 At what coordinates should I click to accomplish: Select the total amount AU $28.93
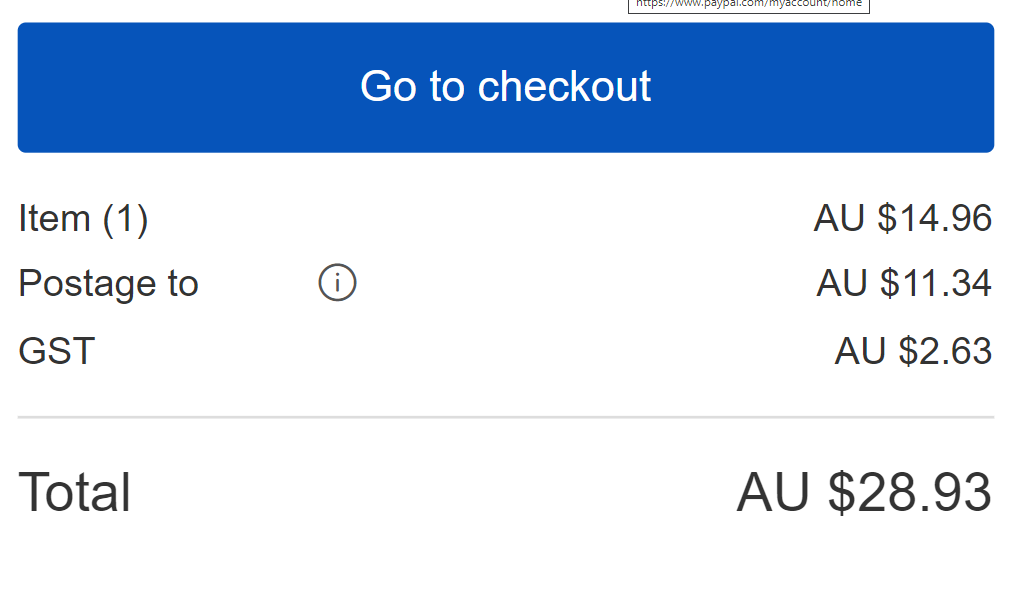click(x=864, y=493)
